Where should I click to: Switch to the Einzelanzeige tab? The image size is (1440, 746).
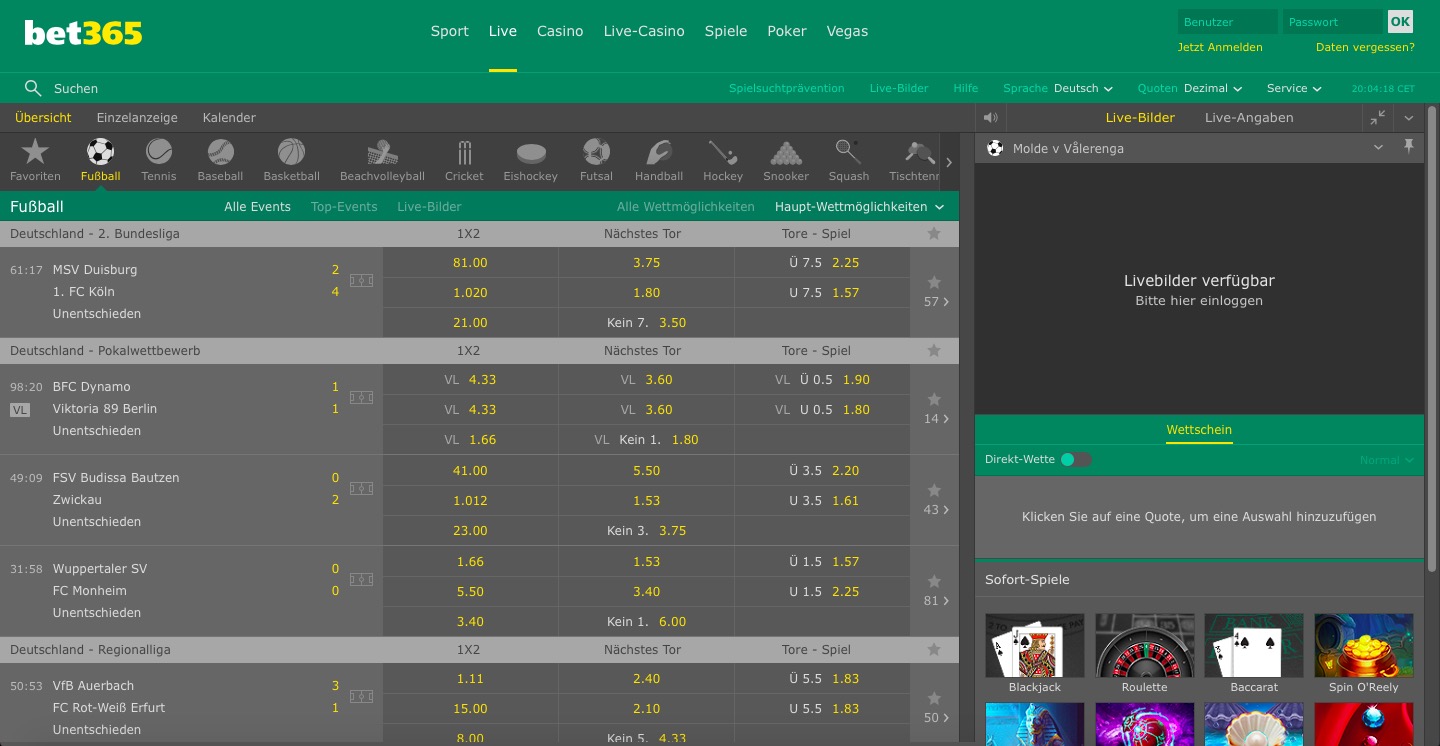(x=137, y=118)
